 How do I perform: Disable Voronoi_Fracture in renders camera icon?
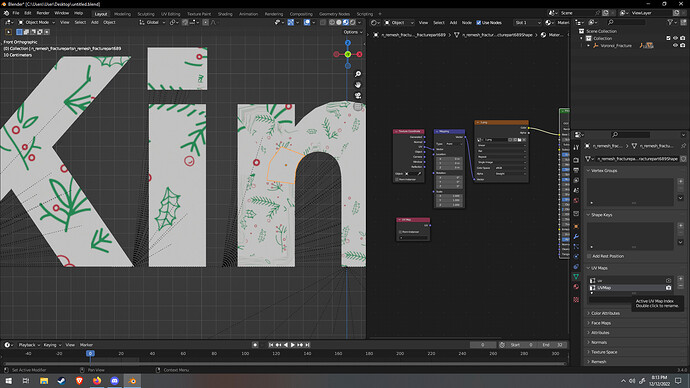683,45
